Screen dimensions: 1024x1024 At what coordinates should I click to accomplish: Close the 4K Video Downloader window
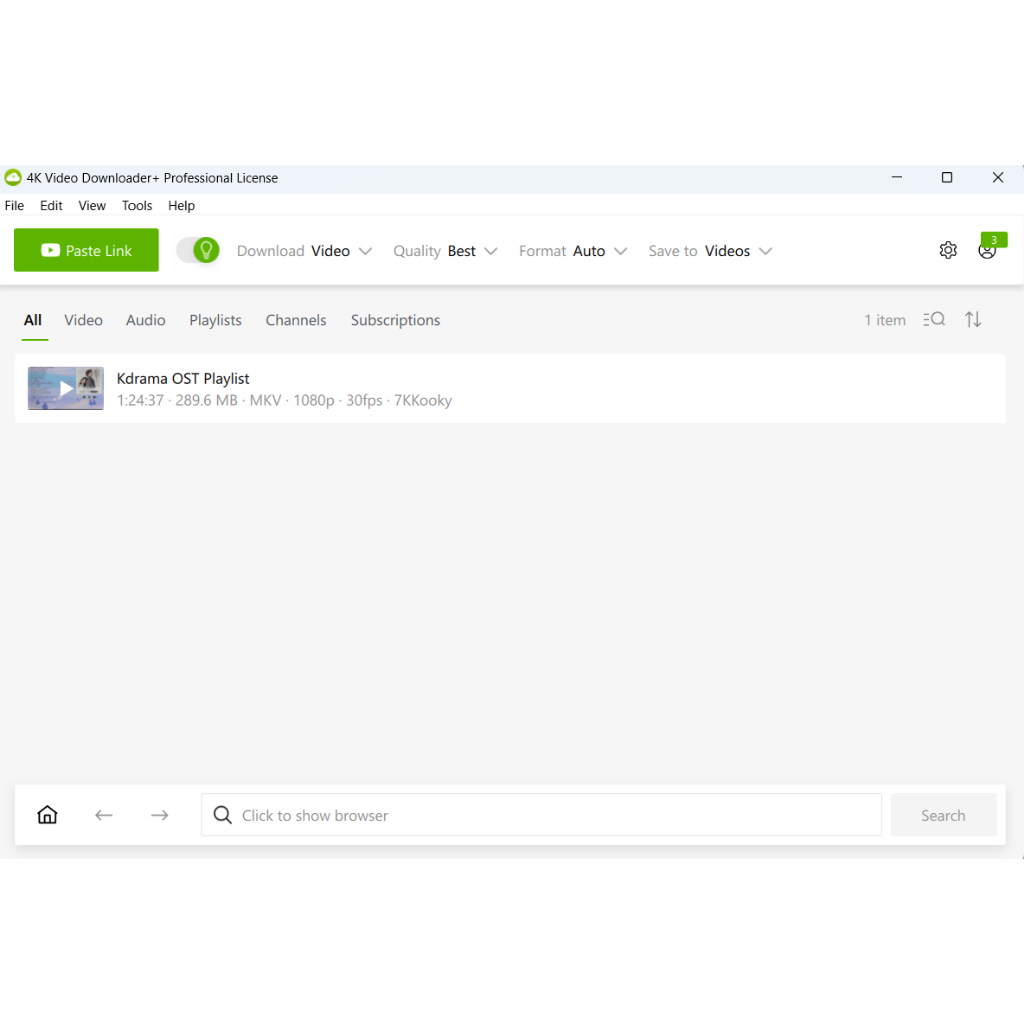pyautogui.click(x=997, y=177)
